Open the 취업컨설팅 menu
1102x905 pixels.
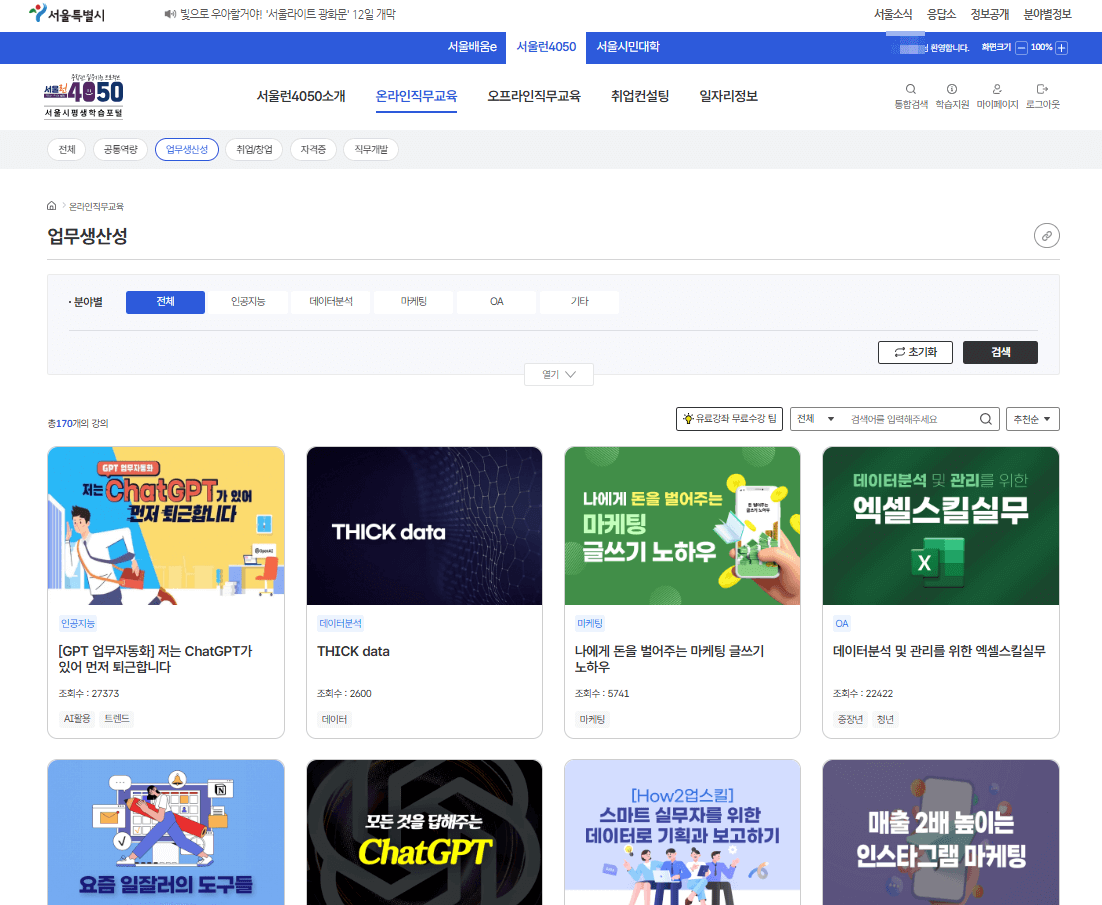[639, 96]
